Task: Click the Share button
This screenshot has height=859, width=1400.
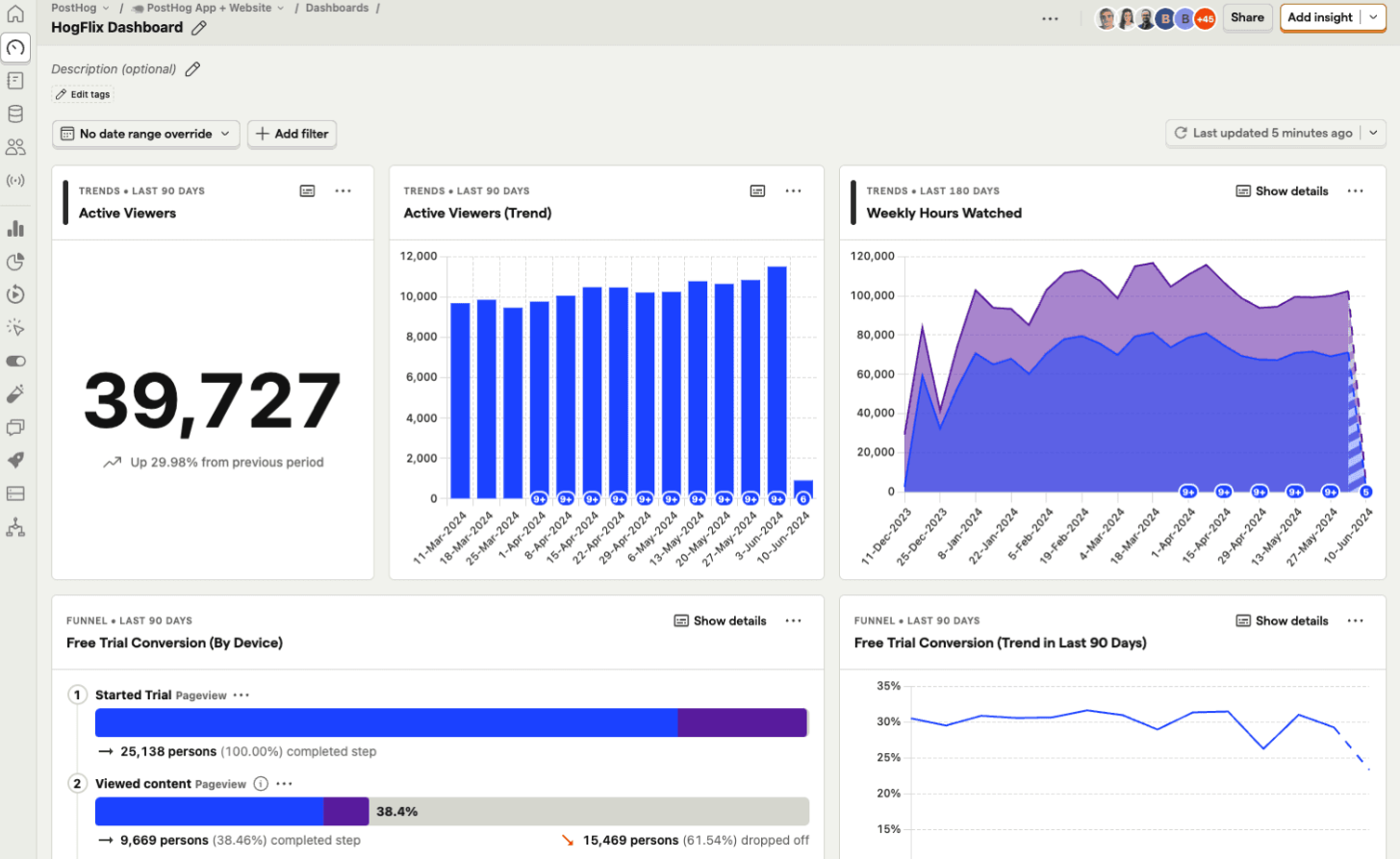Action: (x=1247, y=17)
